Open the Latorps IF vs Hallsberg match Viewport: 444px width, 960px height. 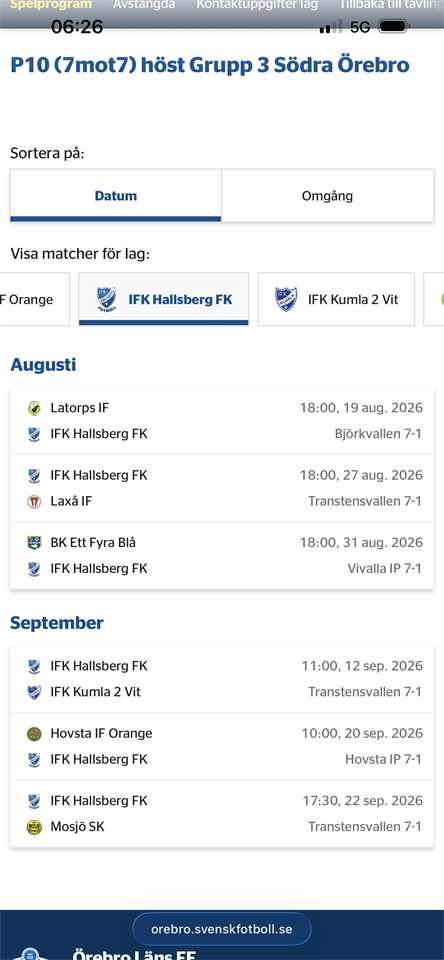click(x=222, y=421)
